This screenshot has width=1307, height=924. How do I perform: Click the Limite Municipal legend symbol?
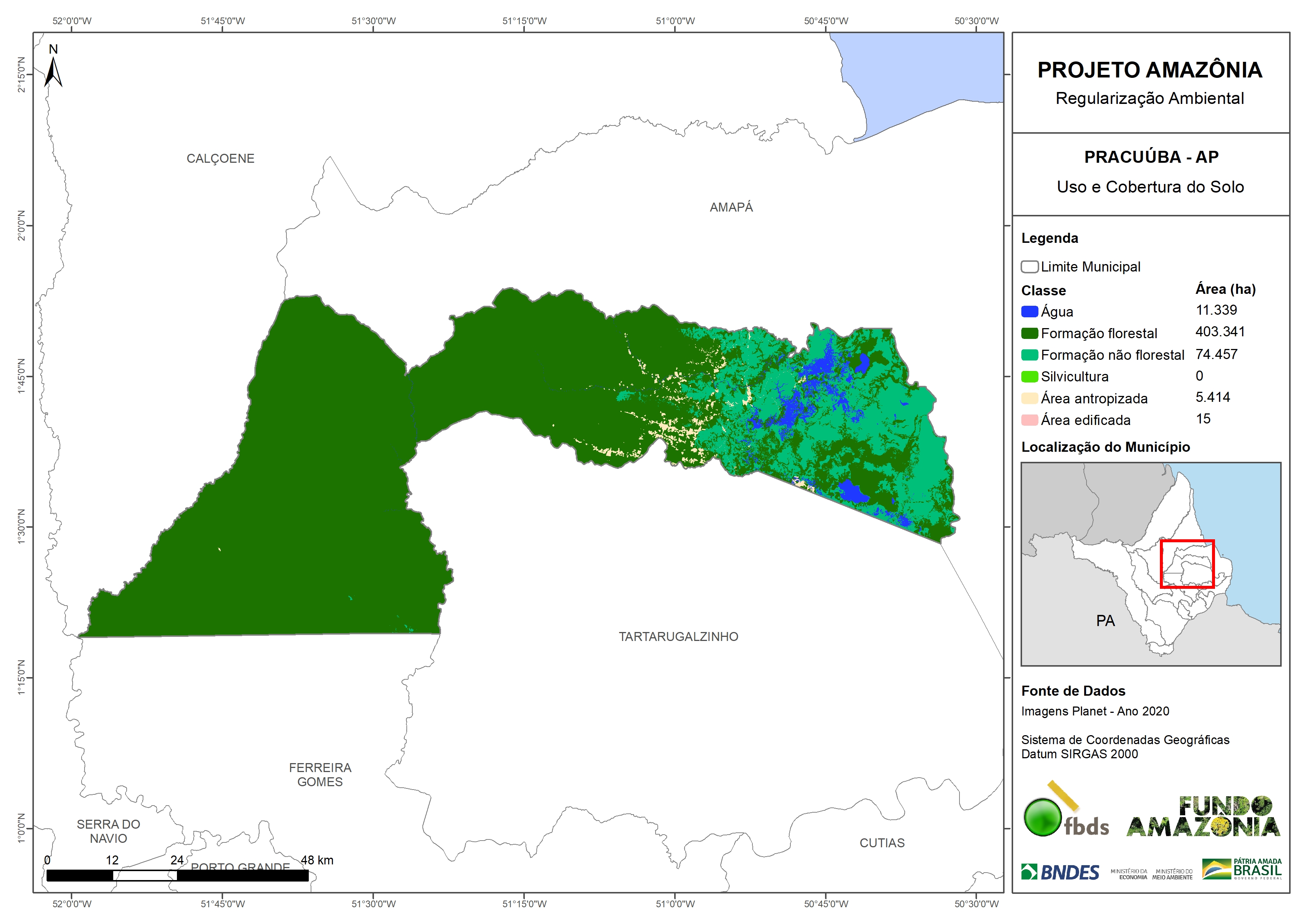click(x=1029, y=267)
